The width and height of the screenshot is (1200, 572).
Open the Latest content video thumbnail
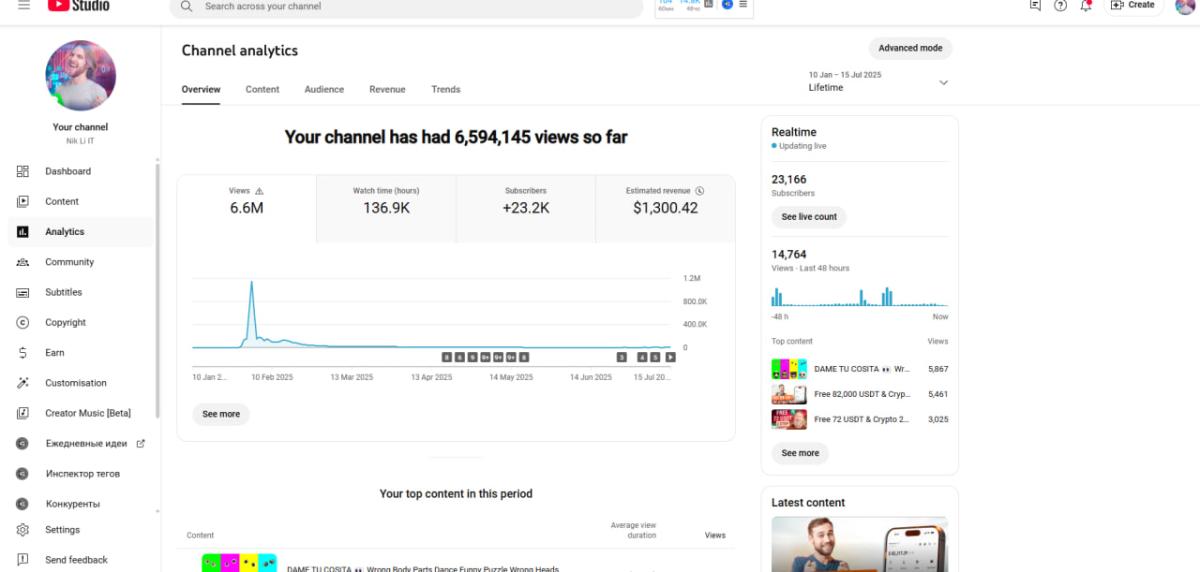(x=859, y=544)
